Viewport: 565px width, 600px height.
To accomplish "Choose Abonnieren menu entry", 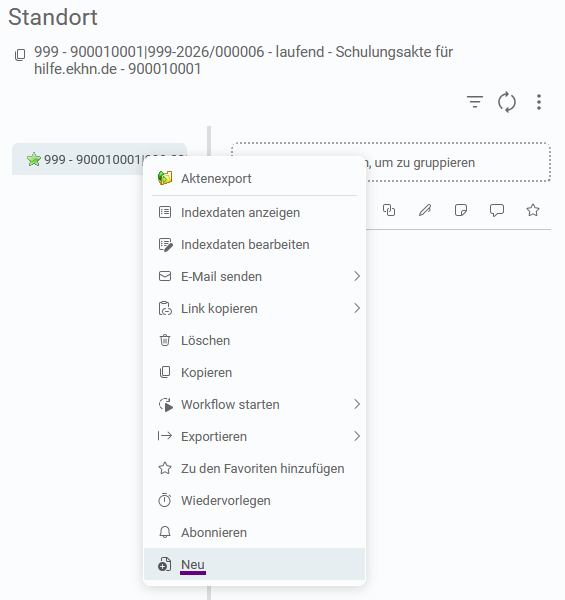I will (254, 532).
